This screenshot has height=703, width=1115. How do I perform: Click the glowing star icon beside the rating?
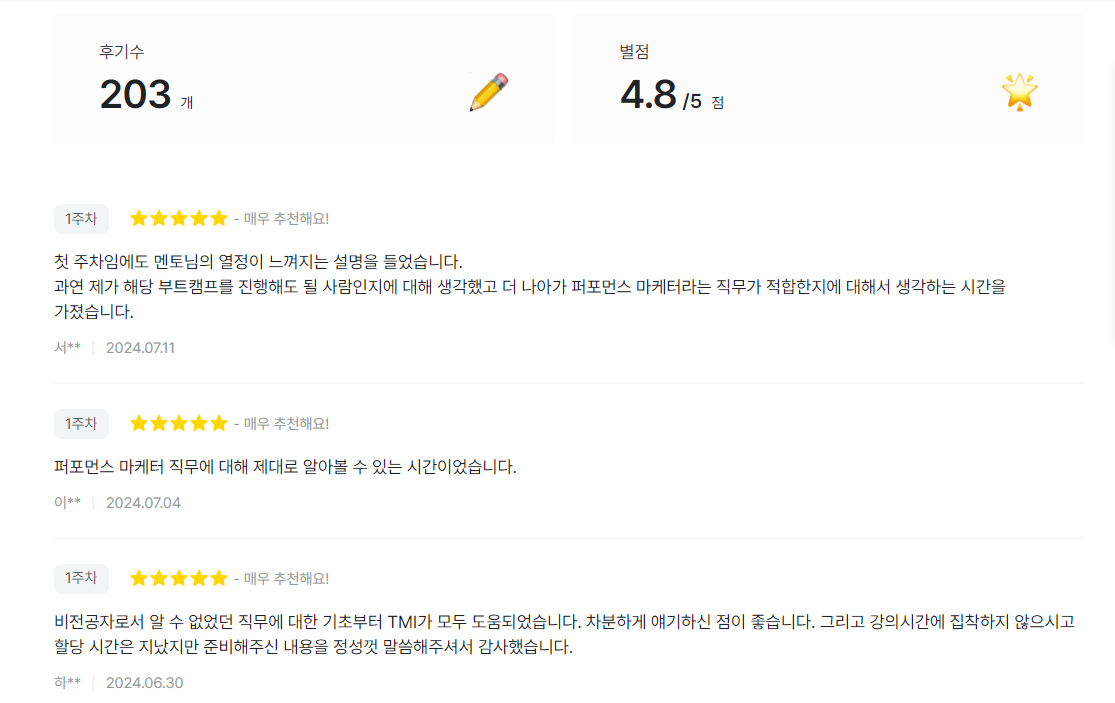(1019, 91)
